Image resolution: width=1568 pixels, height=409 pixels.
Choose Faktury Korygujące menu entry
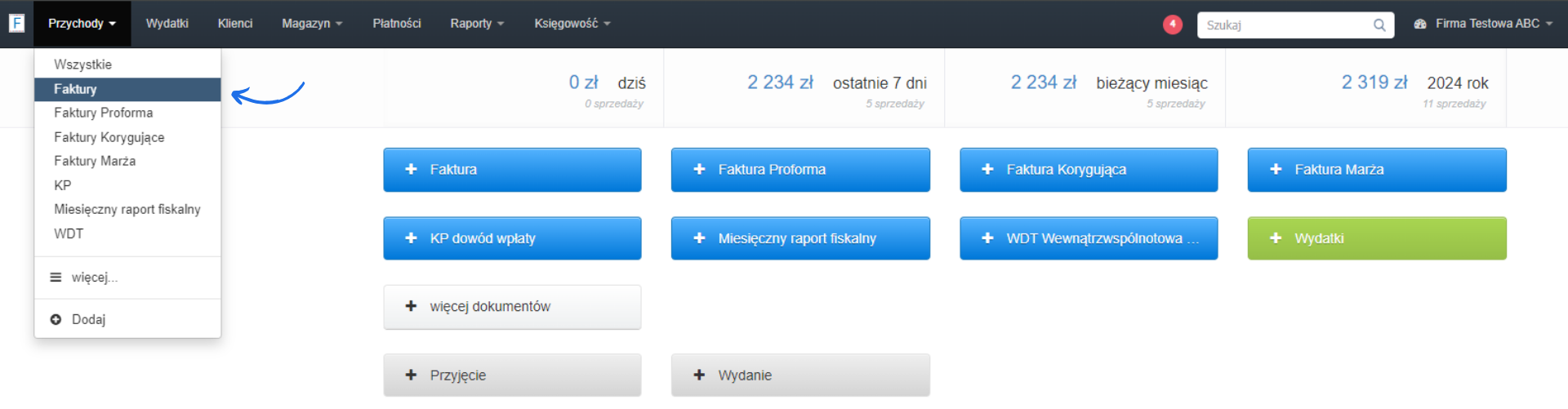click(109, 137)
